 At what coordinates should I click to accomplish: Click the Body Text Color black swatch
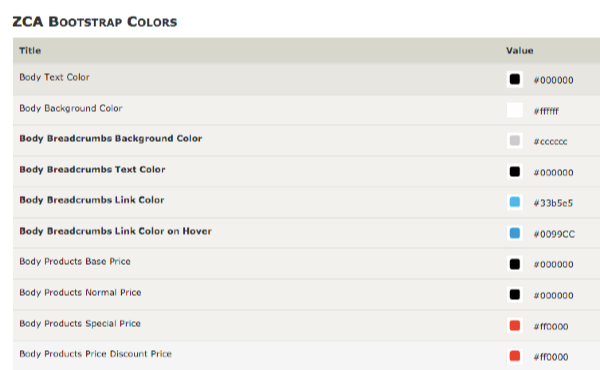coord(515,79)
